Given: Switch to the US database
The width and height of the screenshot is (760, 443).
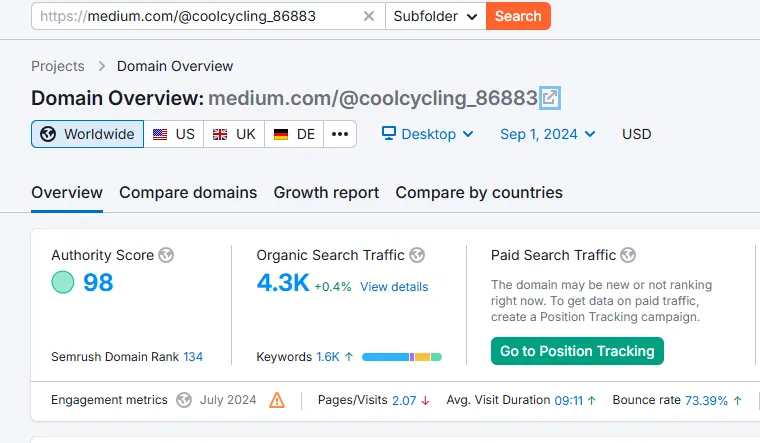Looking at the screenshot, I should tap(174, 134).
